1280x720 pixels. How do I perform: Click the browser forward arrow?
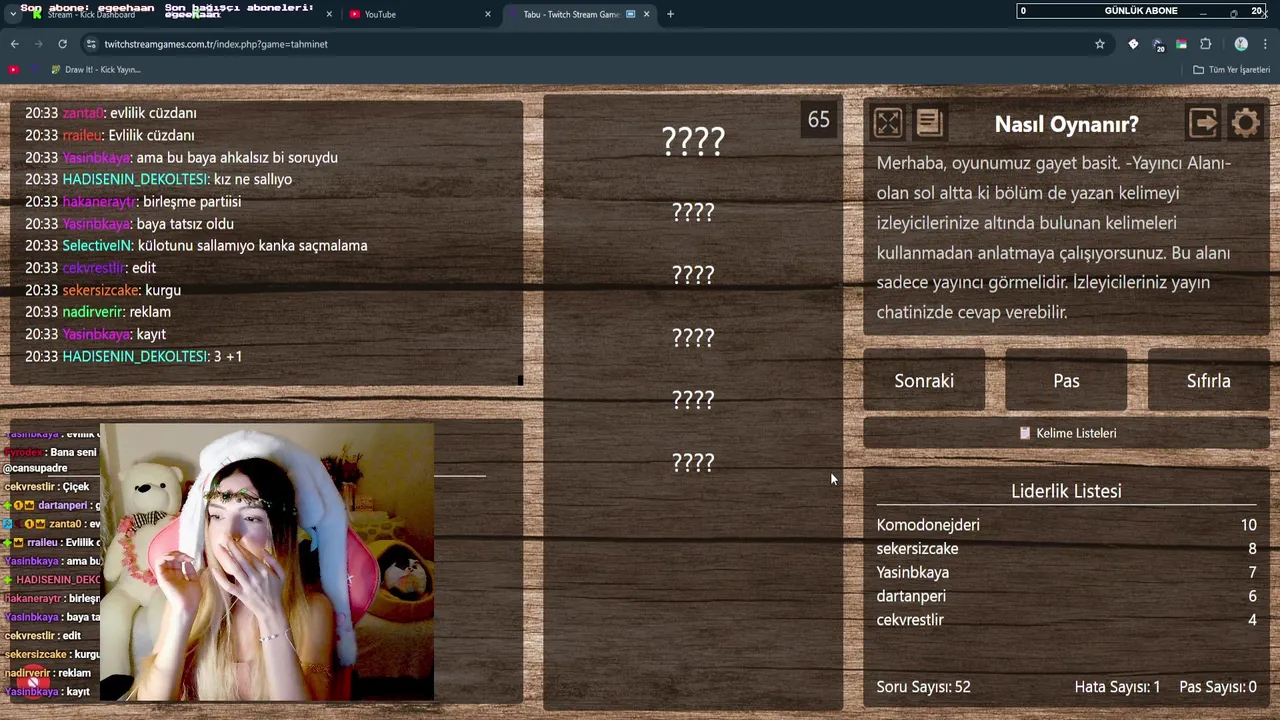[38, 44]
